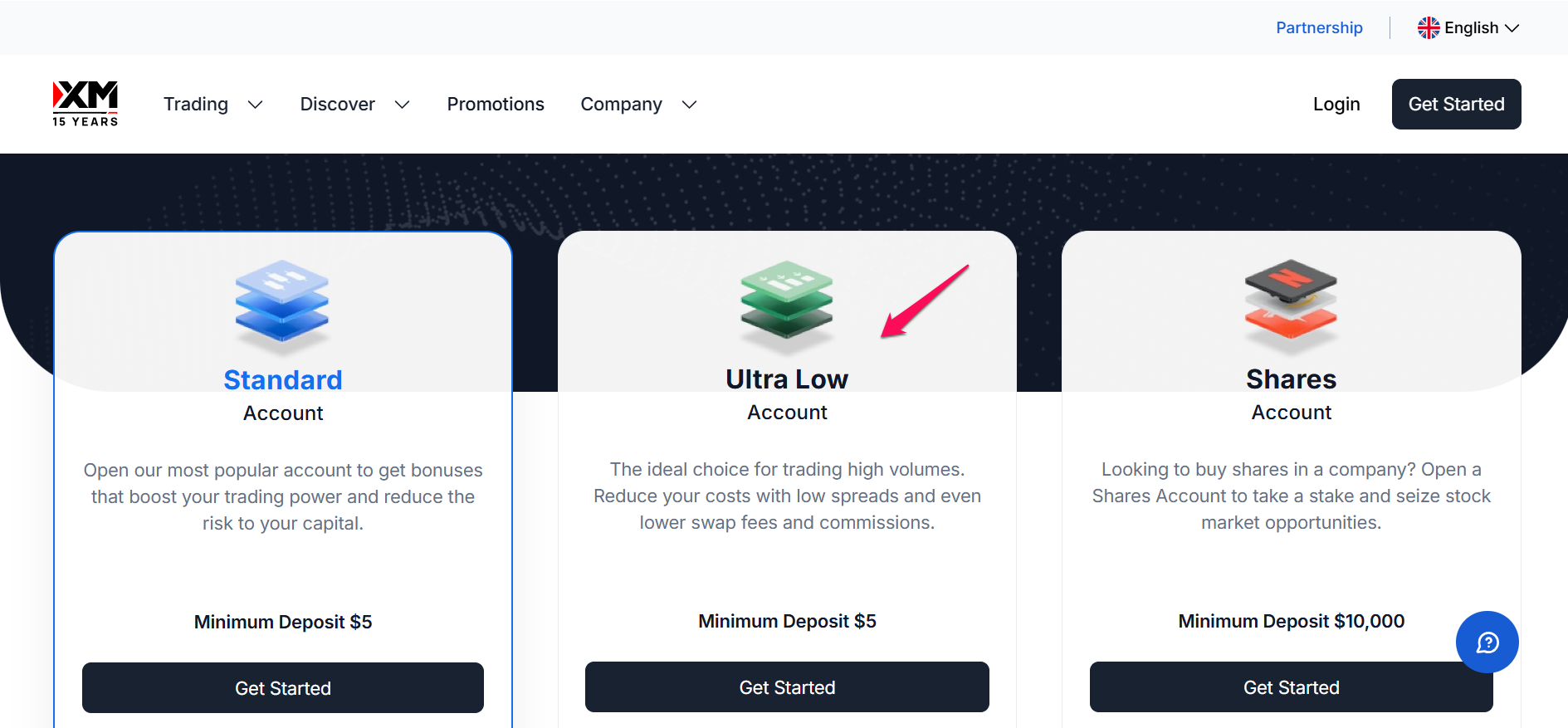This screenshot has height=728, width=1568.
Task: Expand the Trading menu chevron
Action: [256, 105]
